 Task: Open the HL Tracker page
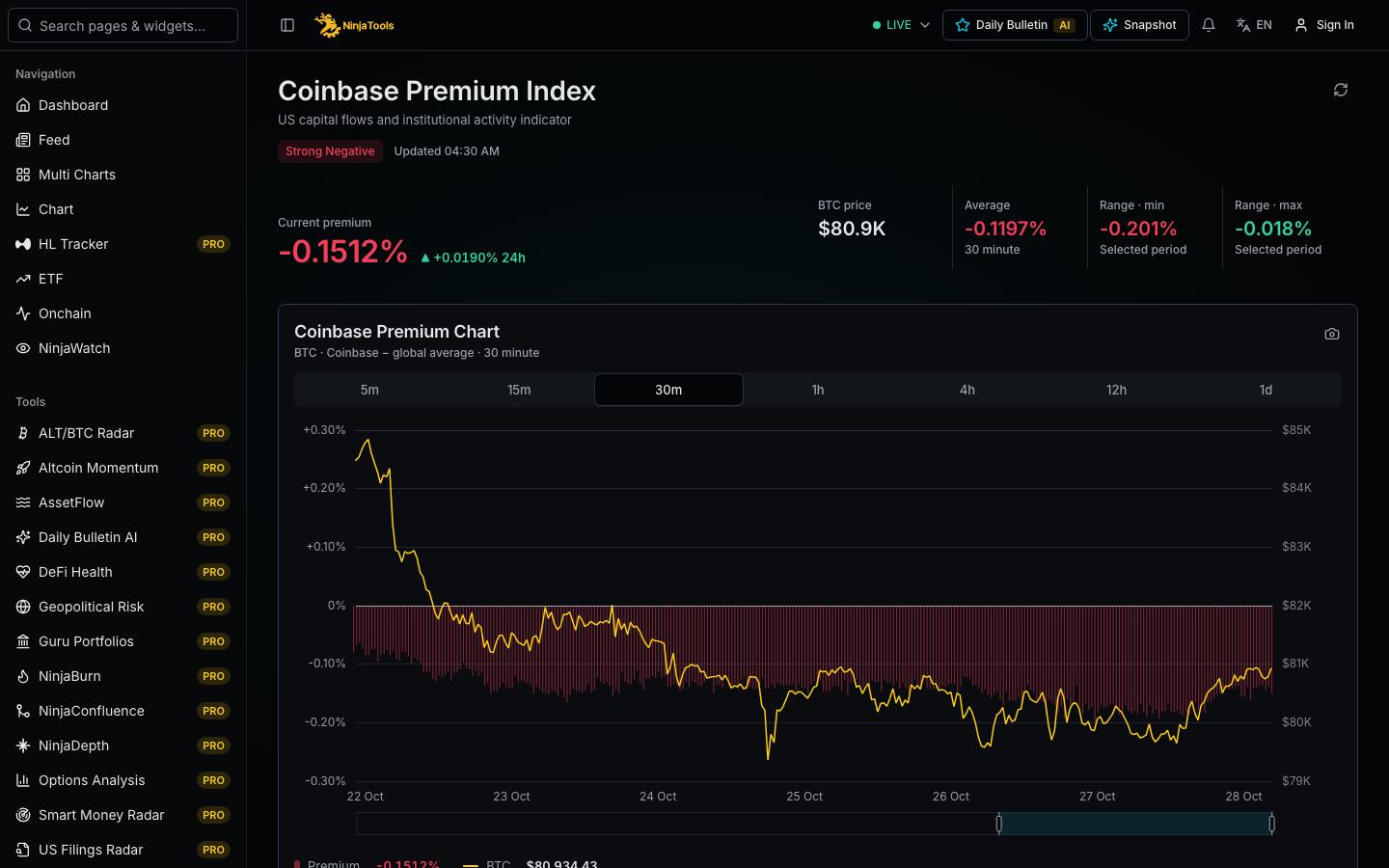123,244
